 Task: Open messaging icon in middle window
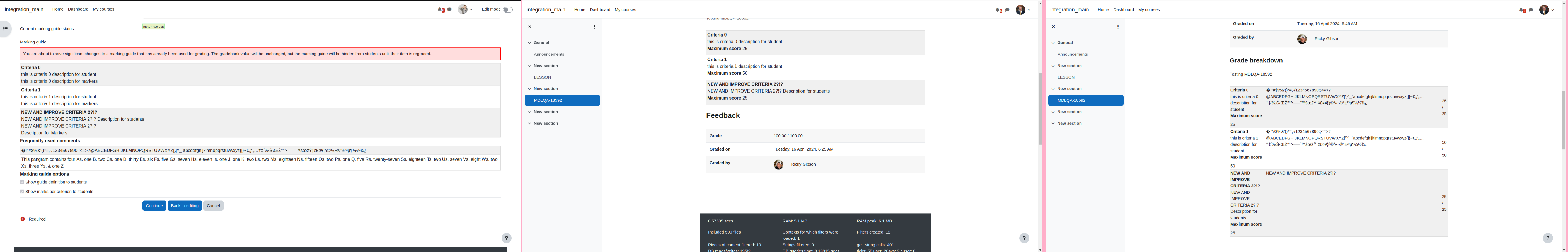point(1007,10)
